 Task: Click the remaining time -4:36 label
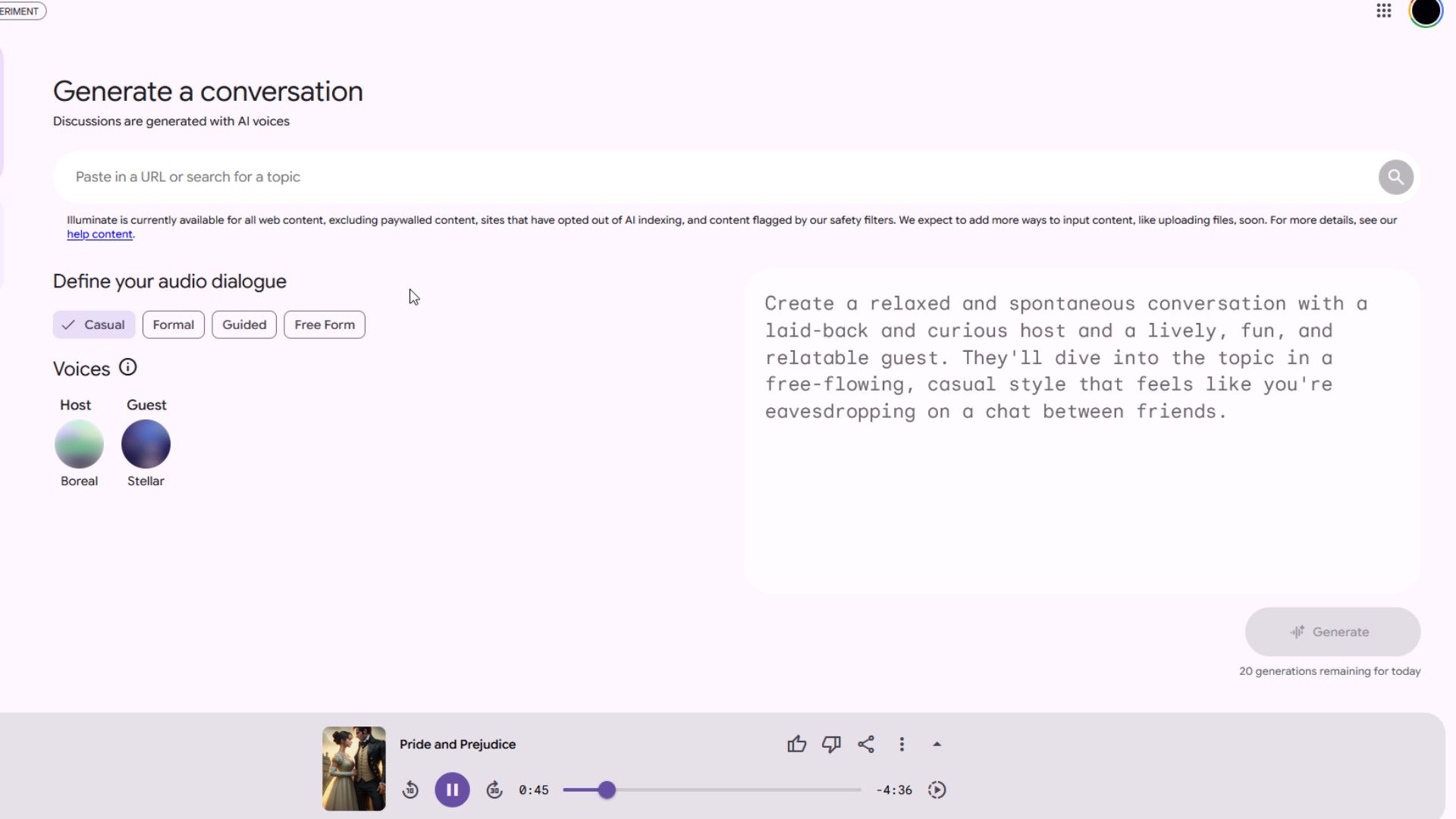coord(894,790)
